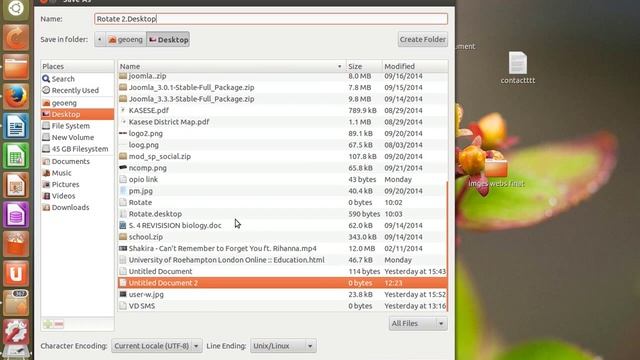
Task: Launch LibreOffice Impress from the dock
Action: click(16, 185)
